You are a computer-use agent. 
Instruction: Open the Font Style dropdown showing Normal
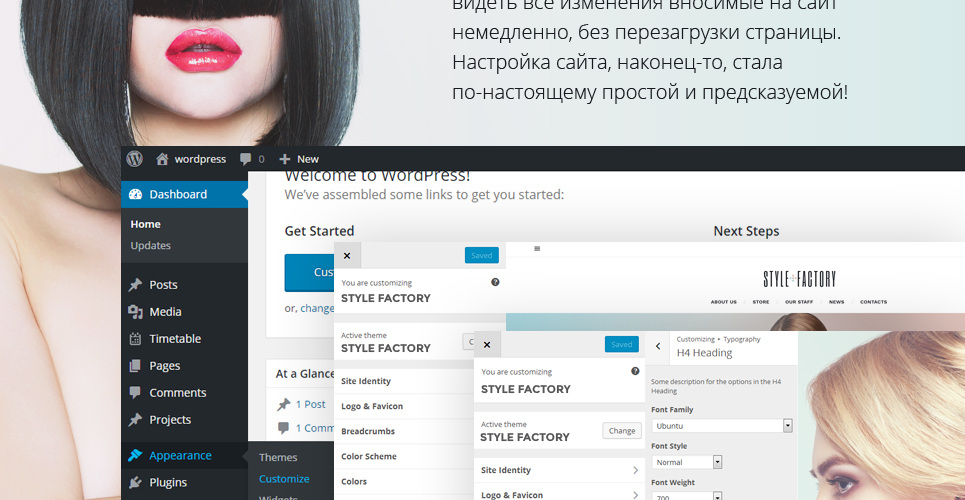tap(686, 462)
